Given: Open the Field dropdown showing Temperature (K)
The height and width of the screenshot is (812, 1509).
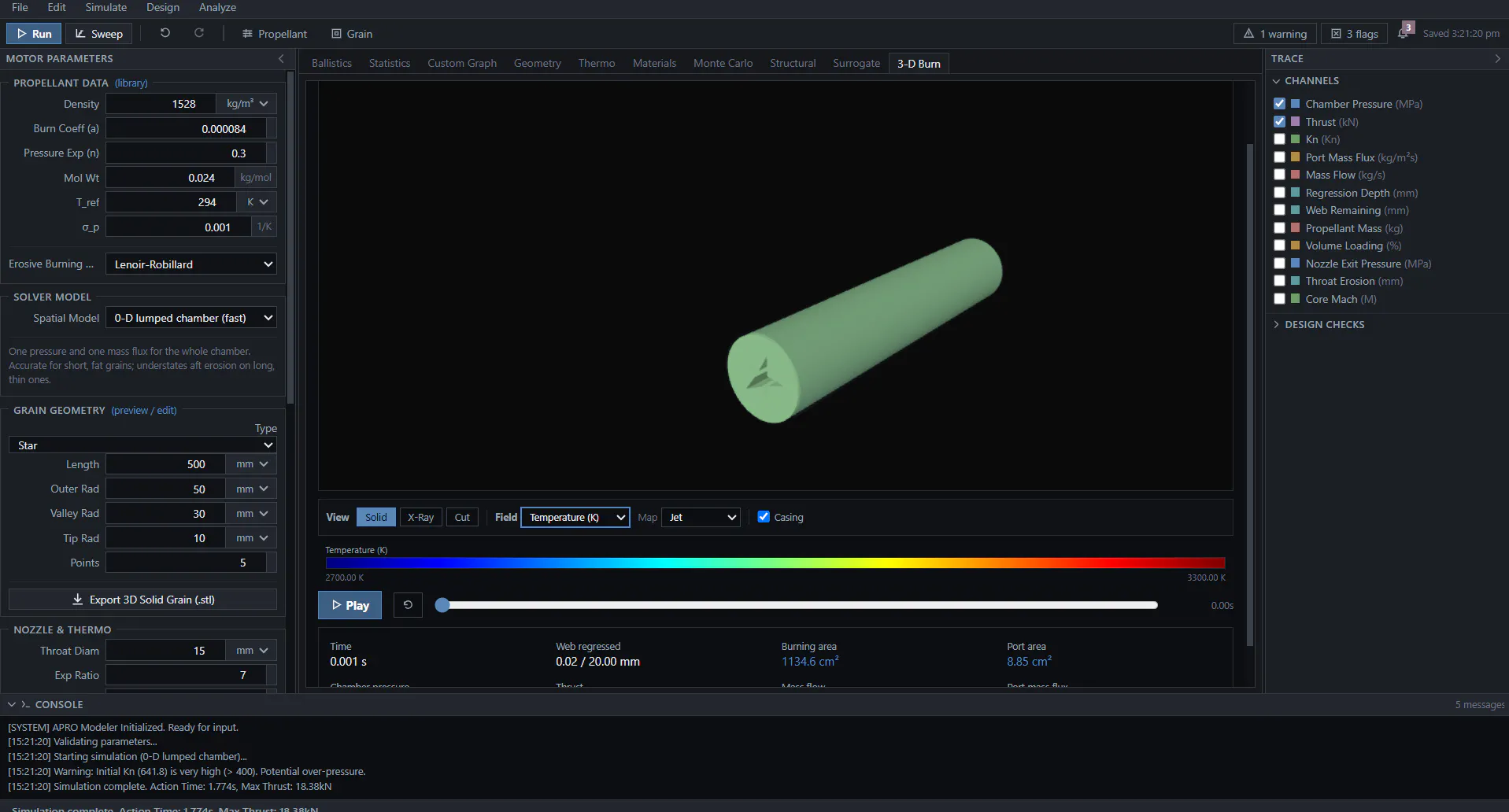Looking at the screenshot, I should pyautogui.click(x=575, y=517).
